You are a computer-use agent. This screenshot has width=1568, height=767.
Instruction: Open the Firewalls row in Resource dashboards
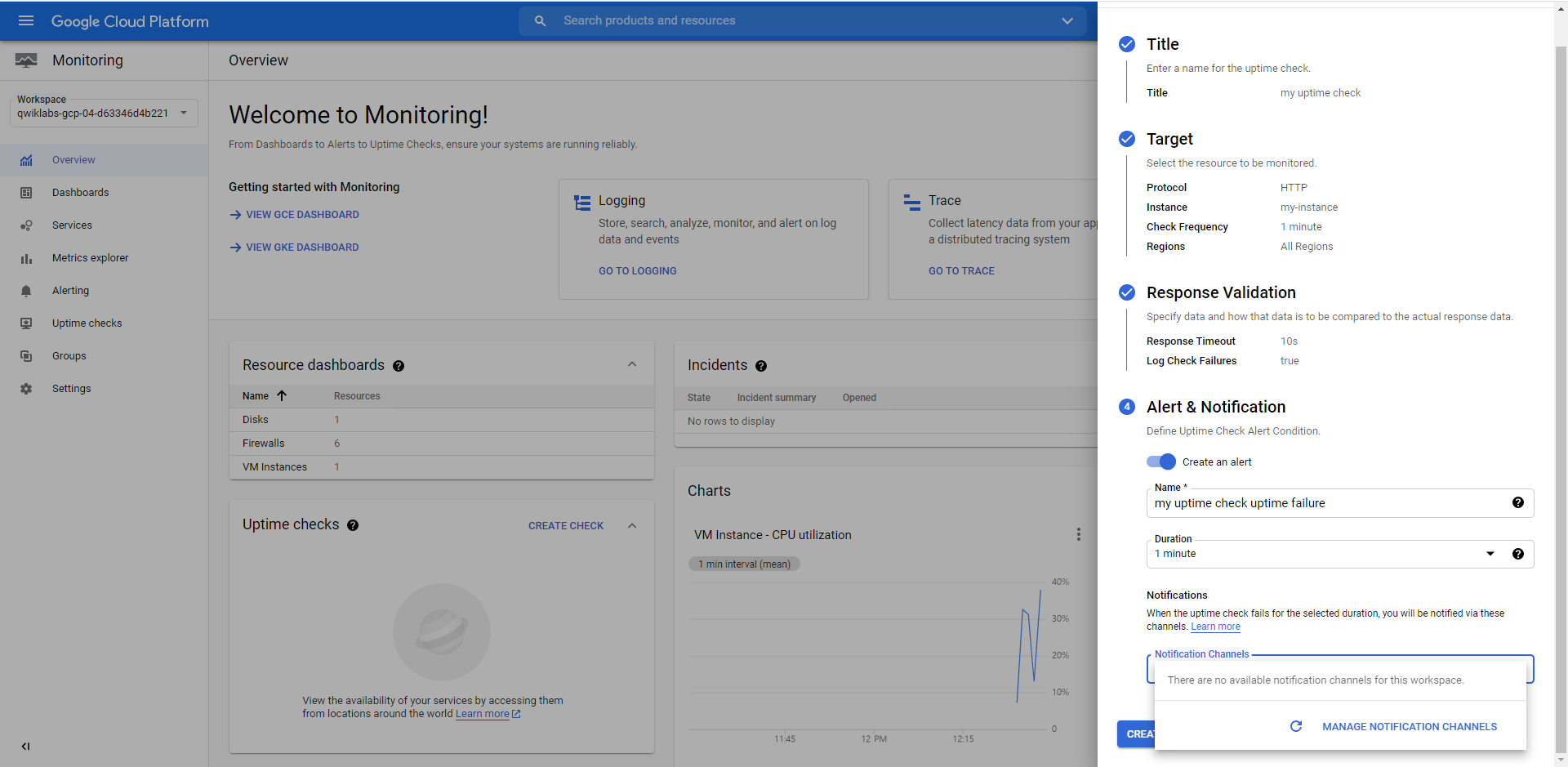442,444
